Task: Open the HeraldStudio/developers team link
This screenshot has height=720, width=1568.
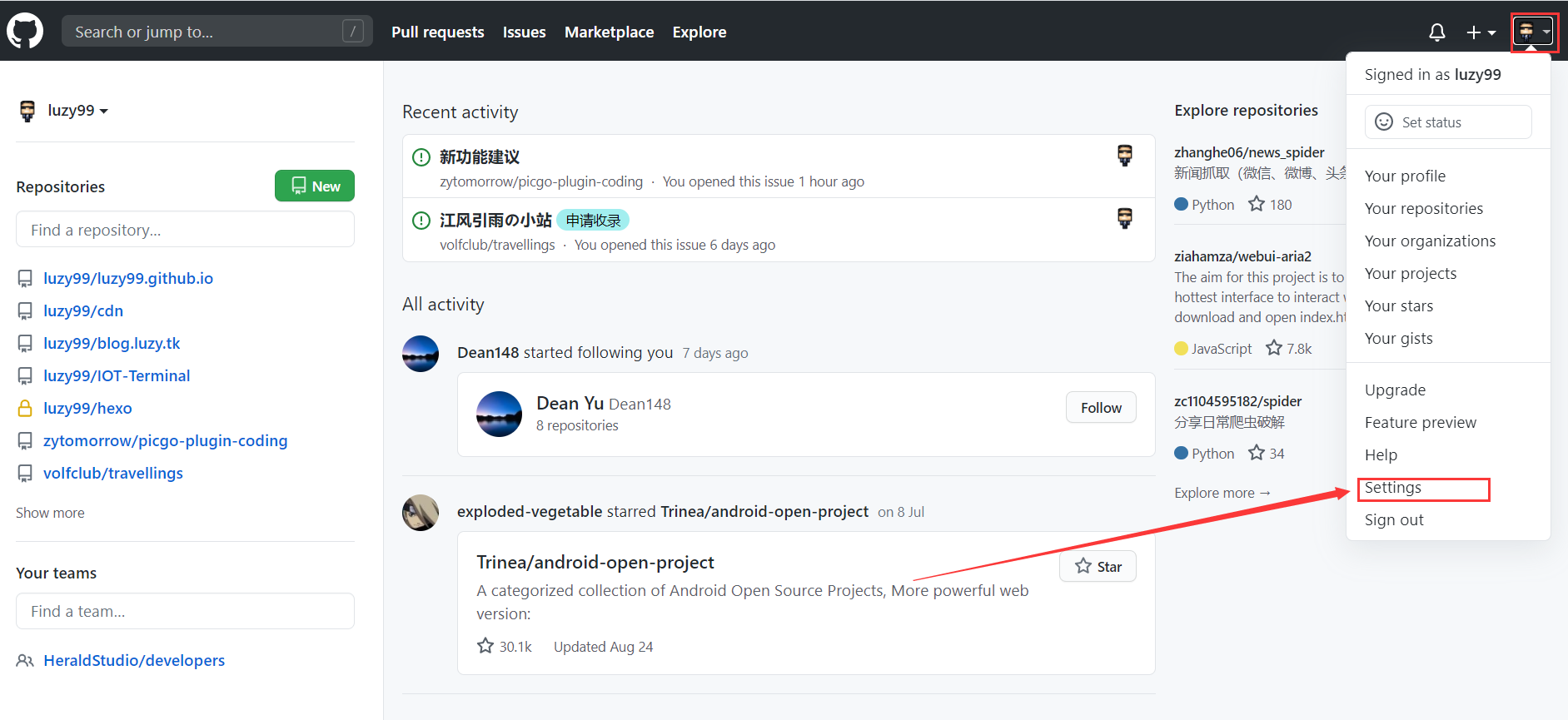Action: coord(134,660)
